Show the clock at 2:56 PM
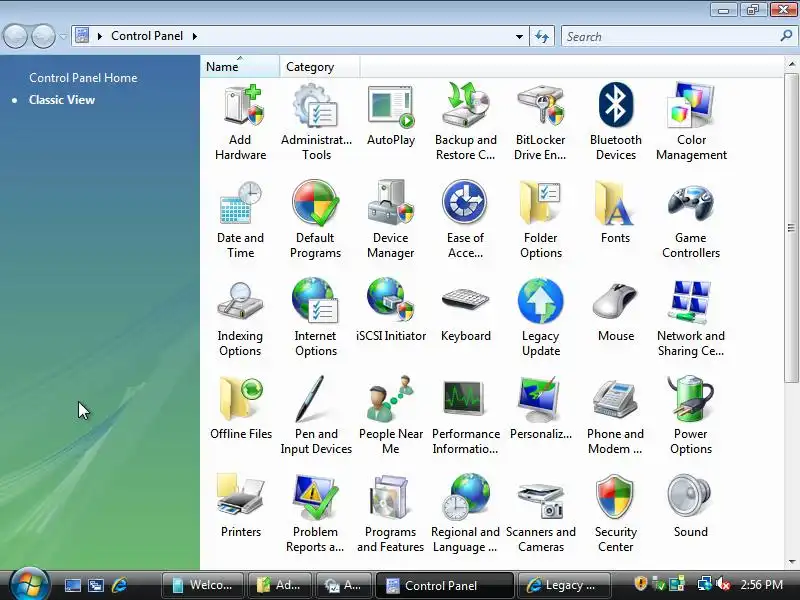 [761, 585]
